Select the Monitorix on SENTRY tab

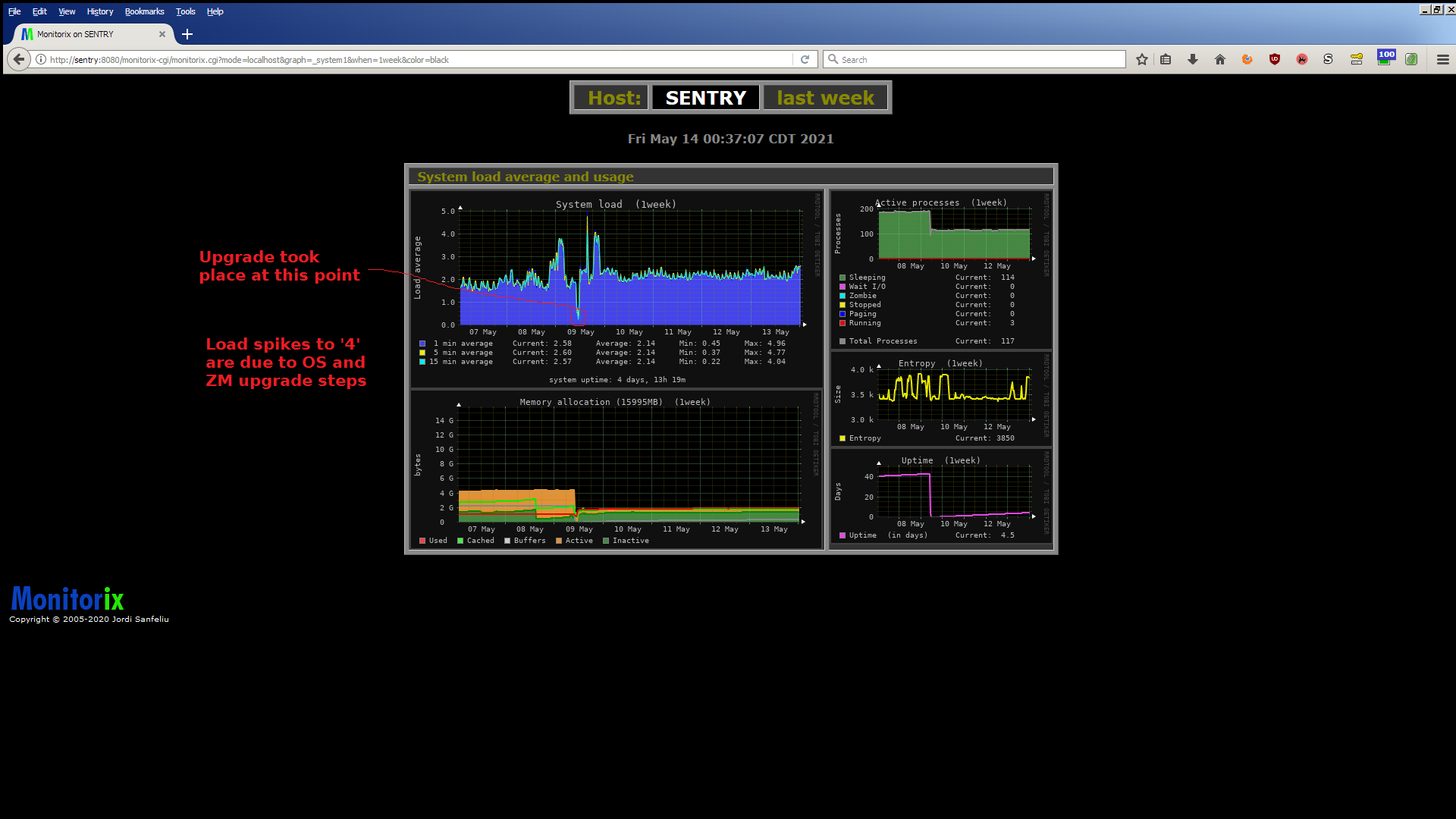pos(95,34)
